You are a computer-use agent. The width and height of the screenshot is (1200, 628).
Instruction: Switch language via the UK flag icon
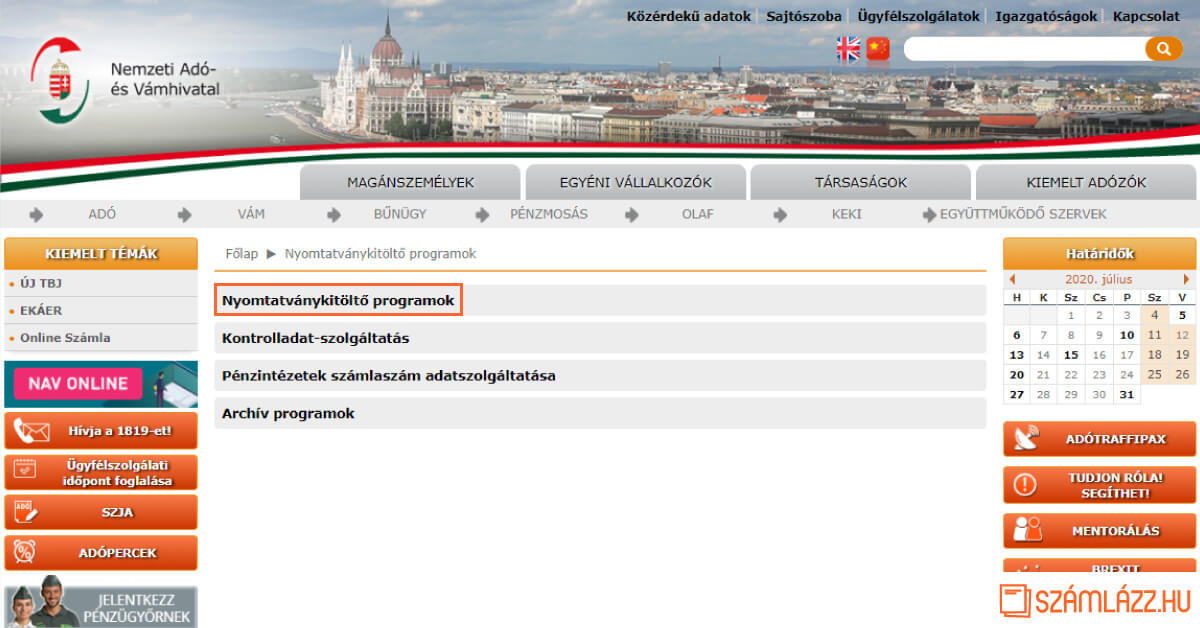pos(848,49)
